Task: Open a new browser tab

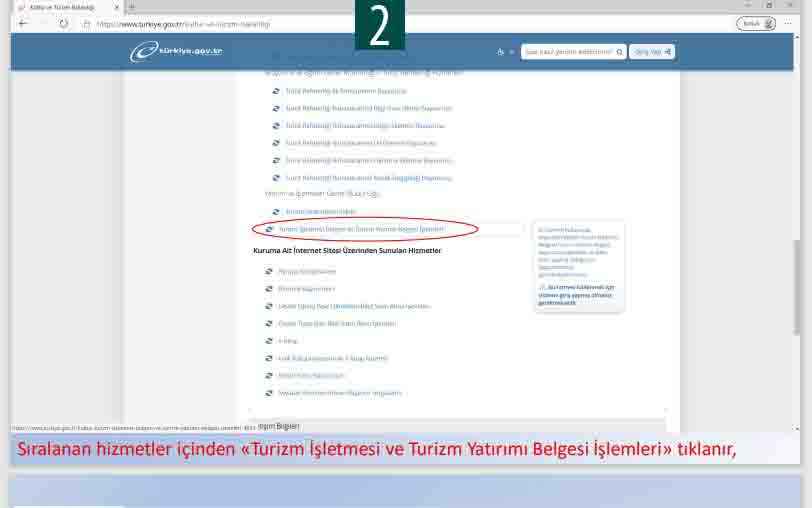Action: click(131, 7)
